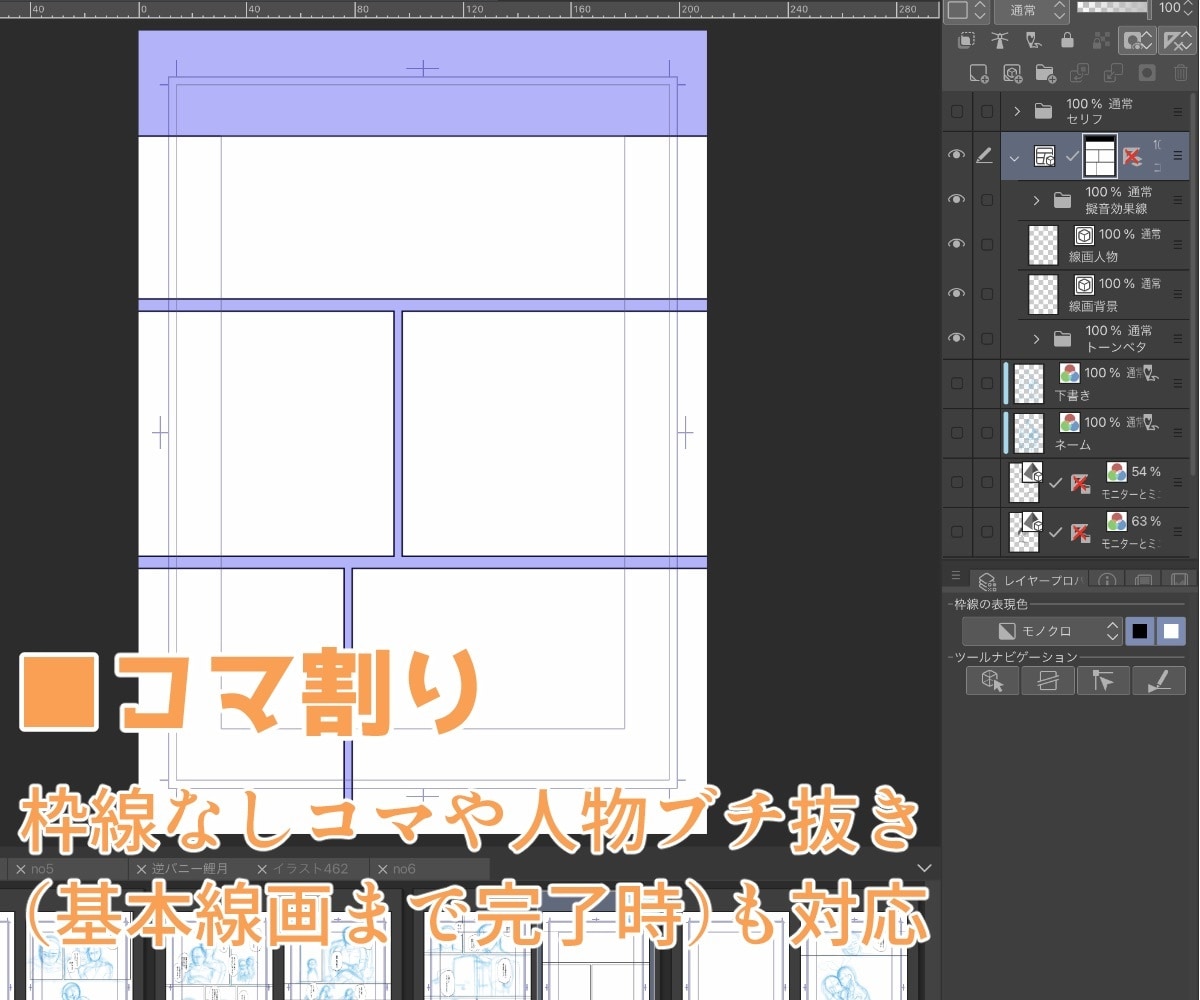Screen dimensions: 1200x1000
Task: Hide the frame border folder layer
Action: 957,156
